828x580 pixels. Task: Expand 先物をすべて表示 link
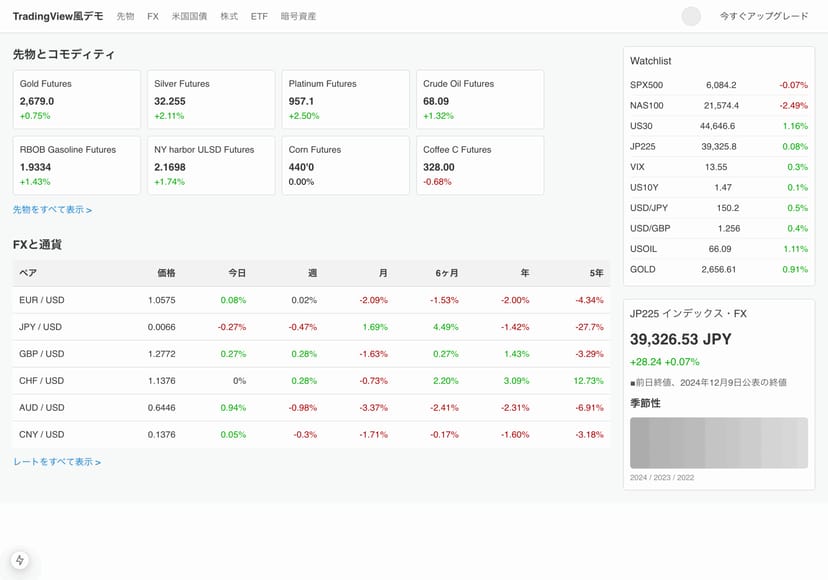[x=52, y=210]
